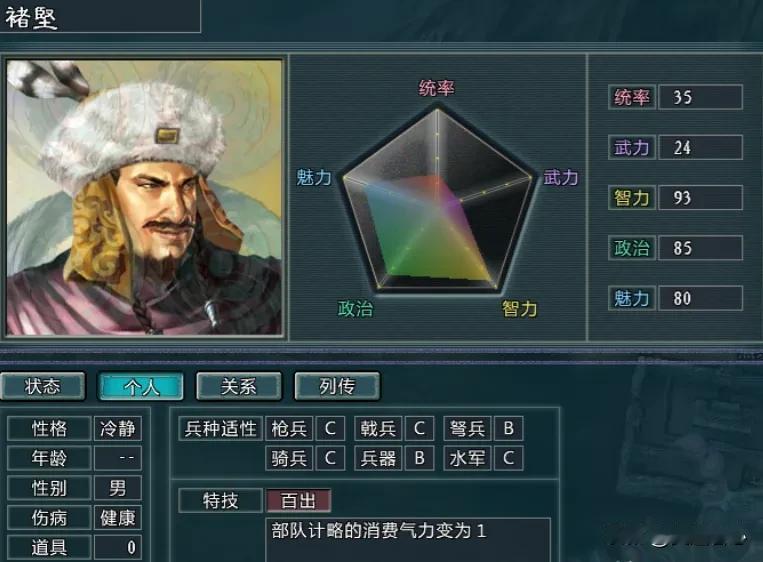This screenshot has height=562, width=763.
Task: Click the skill description text box
Action: (408, 540)
